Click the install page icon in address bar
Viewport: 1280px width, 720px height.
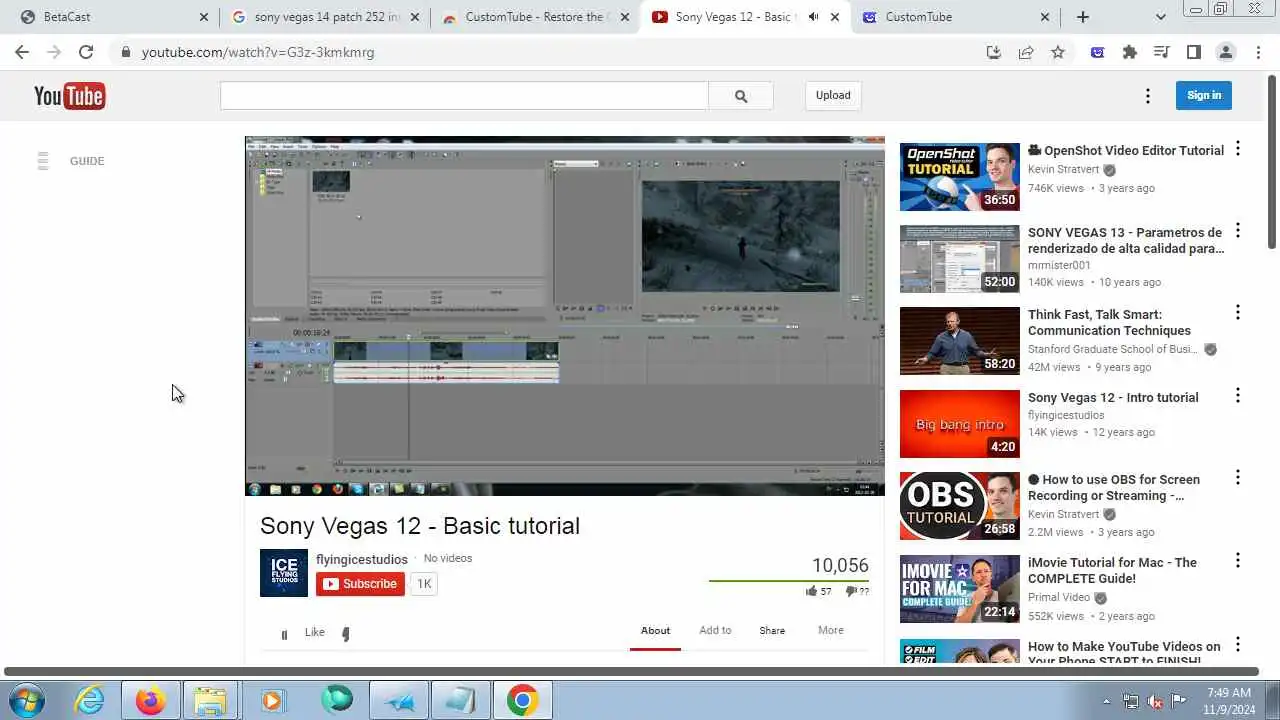click(994, 52)
